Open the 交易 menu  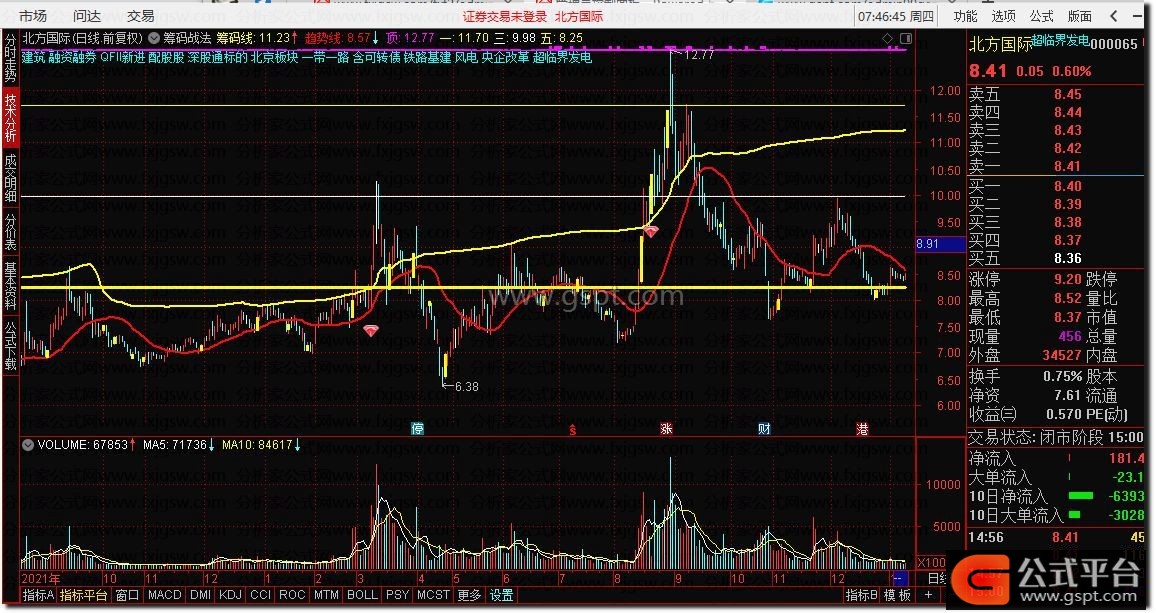[x=141, y=15]
